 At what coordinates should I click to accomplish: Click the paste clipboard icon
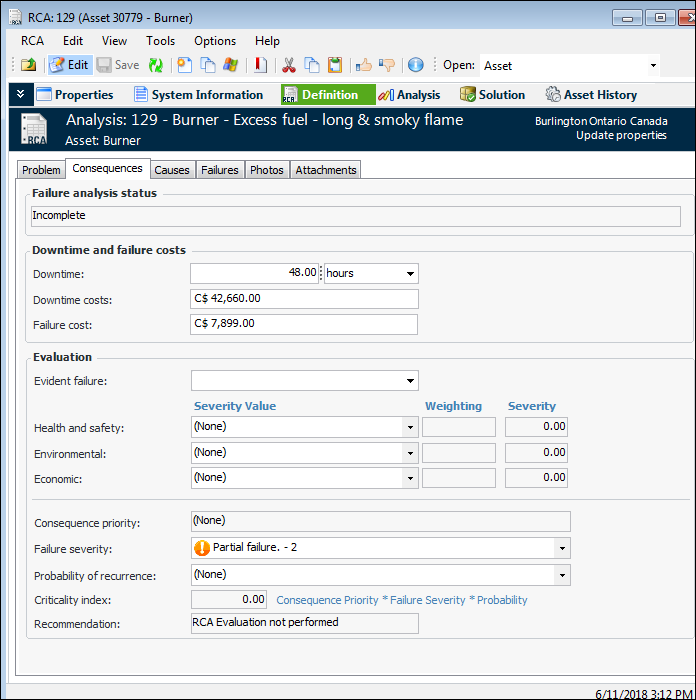[x=335, y=65]
